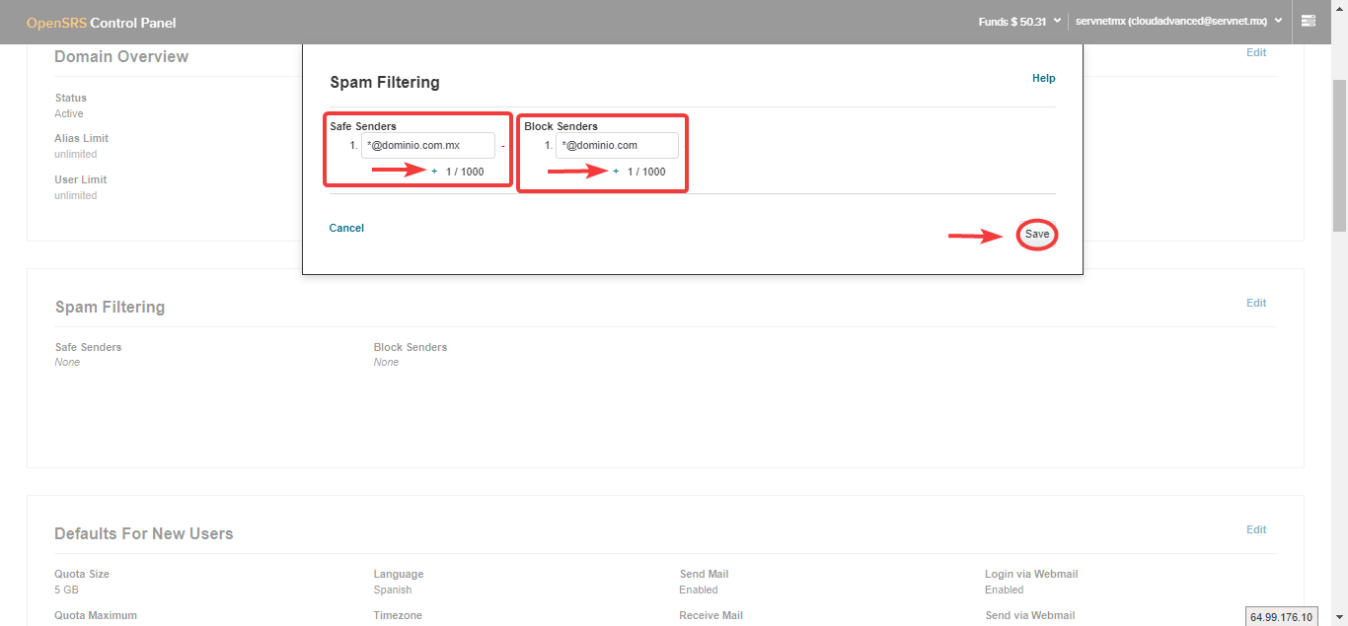Edit the Domain Overview section

click(1256, 53)
